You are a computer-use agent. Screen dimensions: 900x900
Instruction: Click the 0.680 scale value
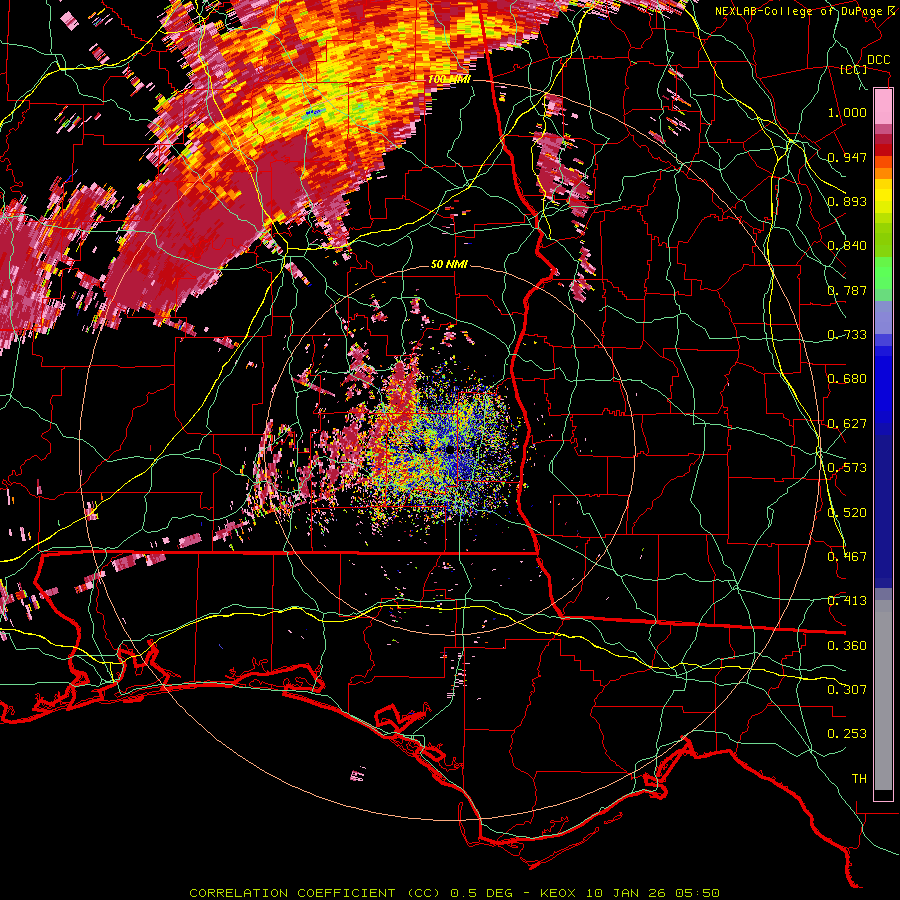click(x=847, y=379)
